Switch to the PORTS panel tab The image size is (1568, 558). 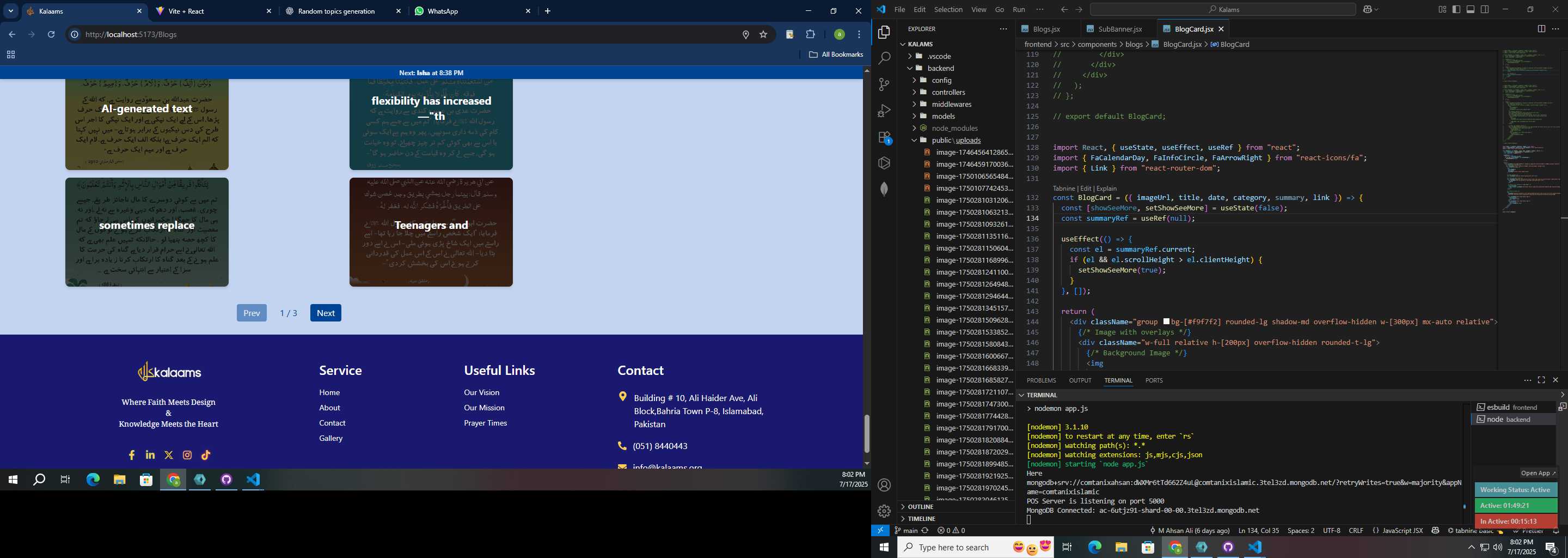(x=1154, y=380)
